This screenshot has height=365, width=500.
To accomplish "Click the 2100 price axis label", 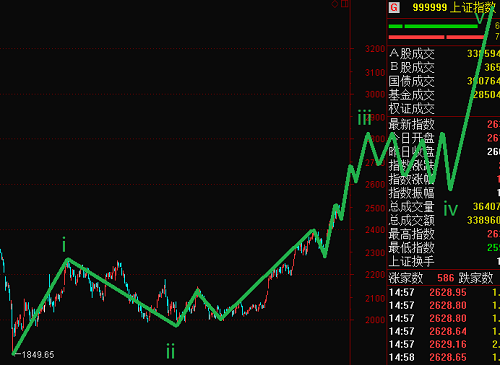I will (x=375, y=299).
